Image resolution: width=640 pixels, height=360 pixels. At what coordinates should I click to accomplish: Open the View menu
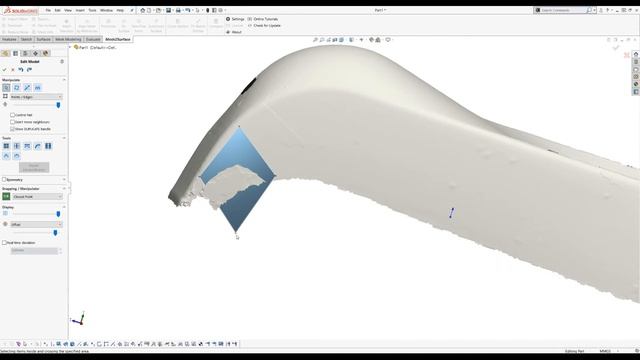(x=68, y=10)
